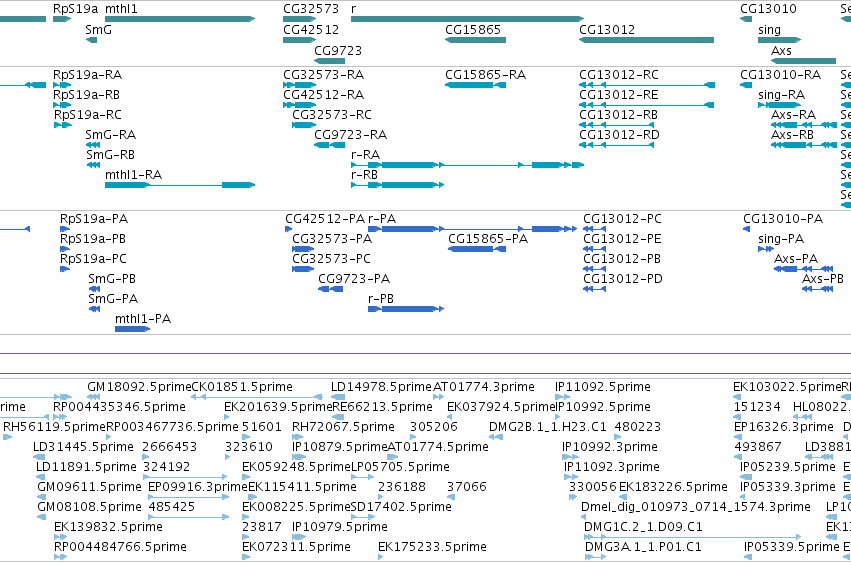Select transcript CG15865-RA
This screenshot has width=851, height=562.
pos(475,85)
